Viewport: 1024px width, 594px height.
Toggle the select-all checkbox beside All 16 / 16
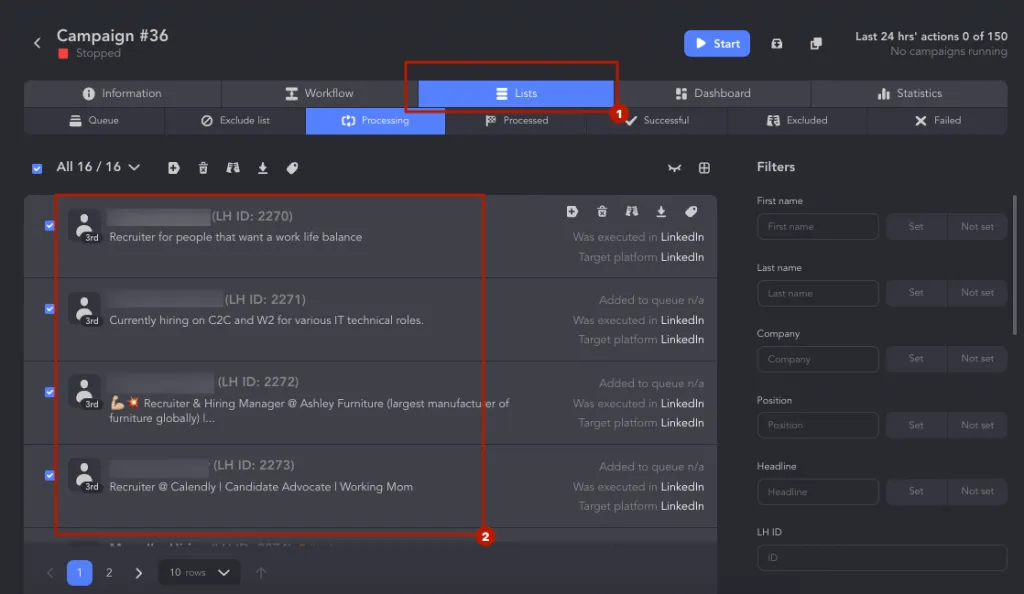(x=37, y=168)
